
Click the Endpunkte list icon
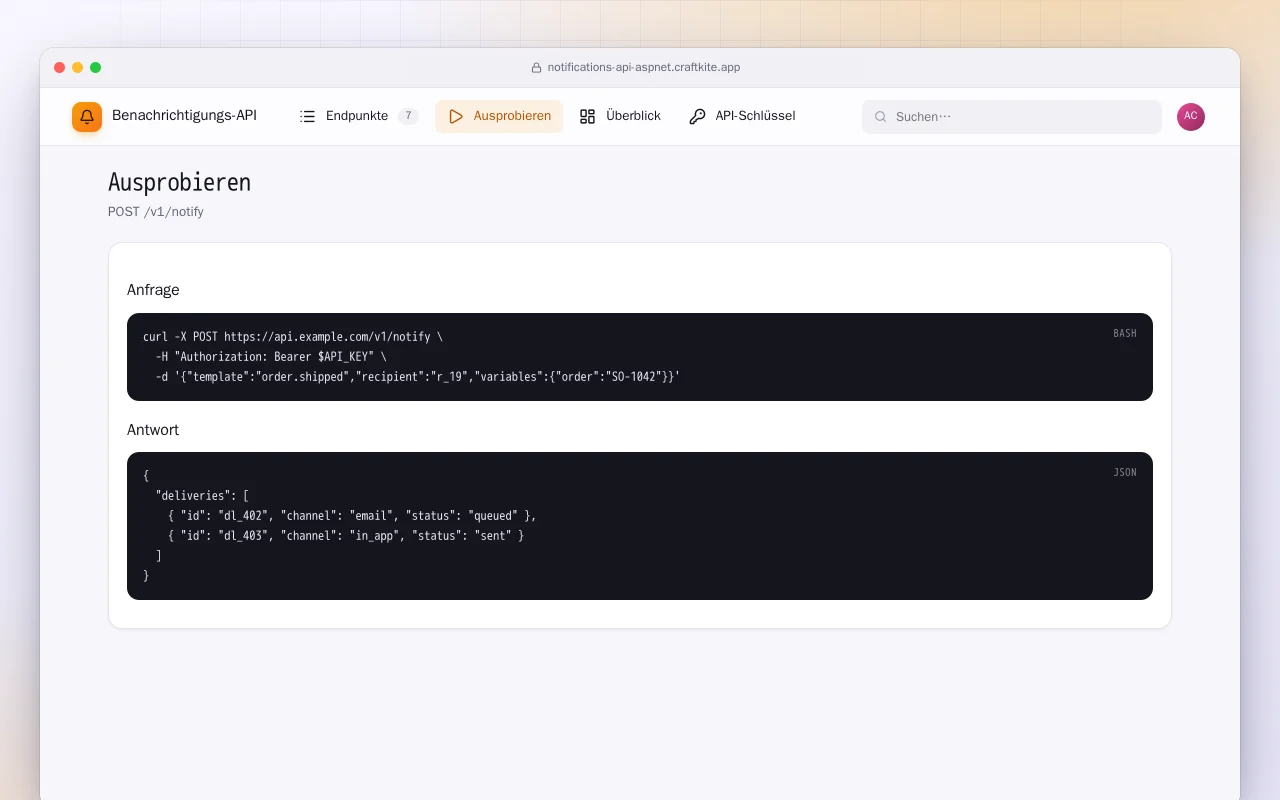[308, 116]
